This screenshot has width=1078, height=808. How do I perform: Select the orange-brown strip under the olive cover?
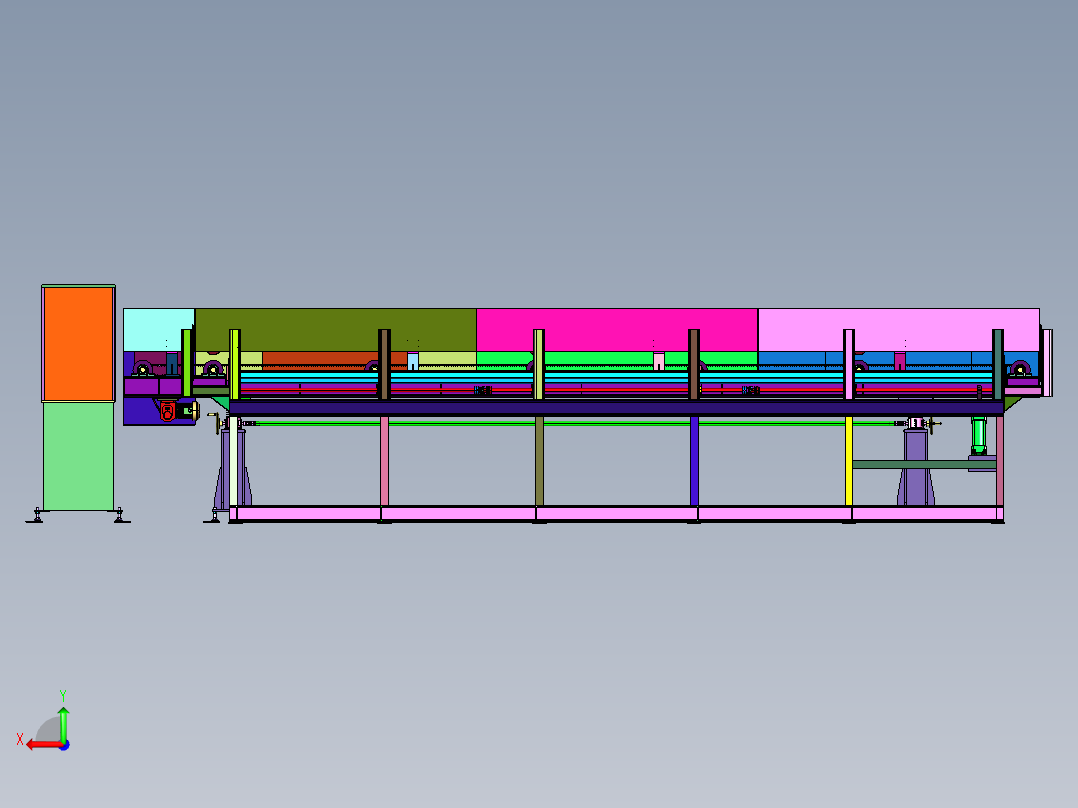click(x=333, y=358)
